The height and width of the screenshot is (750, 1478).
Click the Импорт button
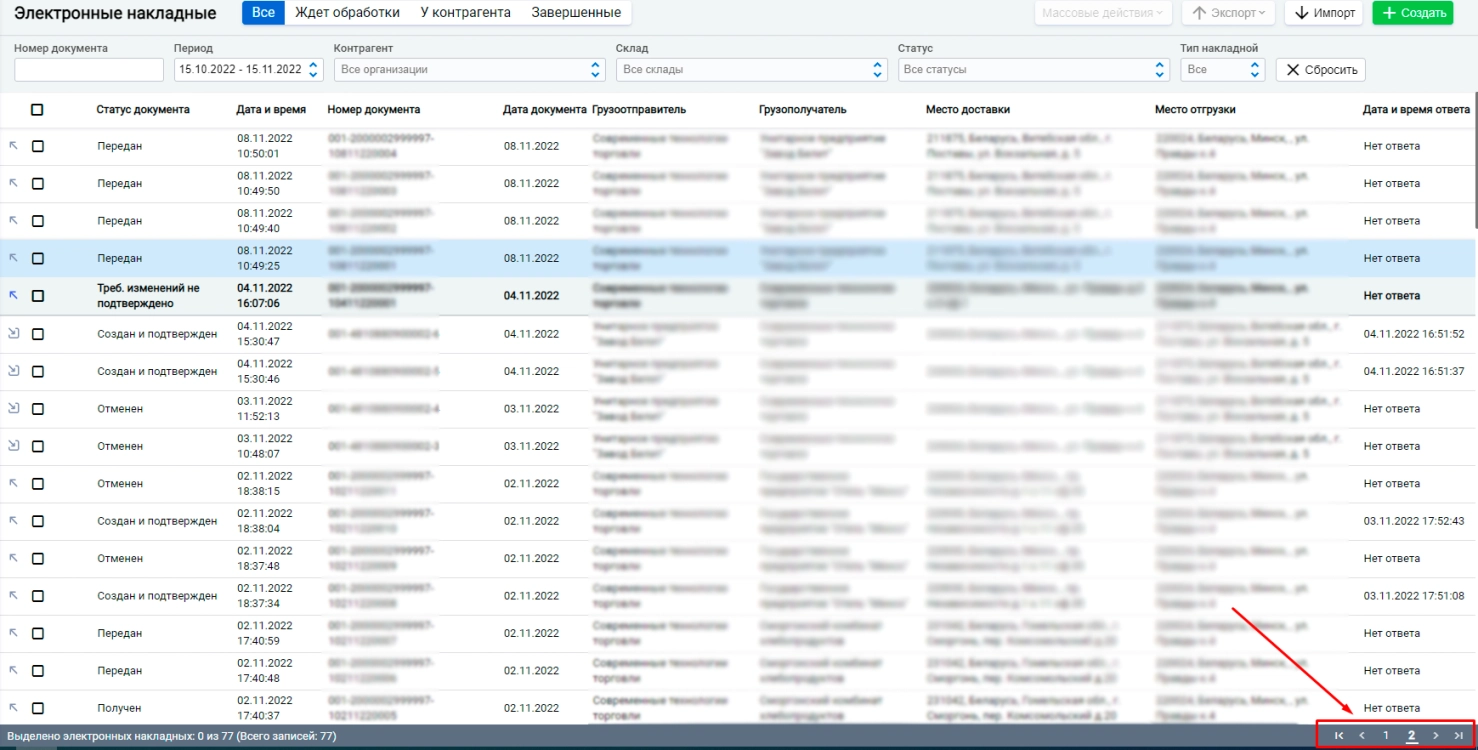1324,13
